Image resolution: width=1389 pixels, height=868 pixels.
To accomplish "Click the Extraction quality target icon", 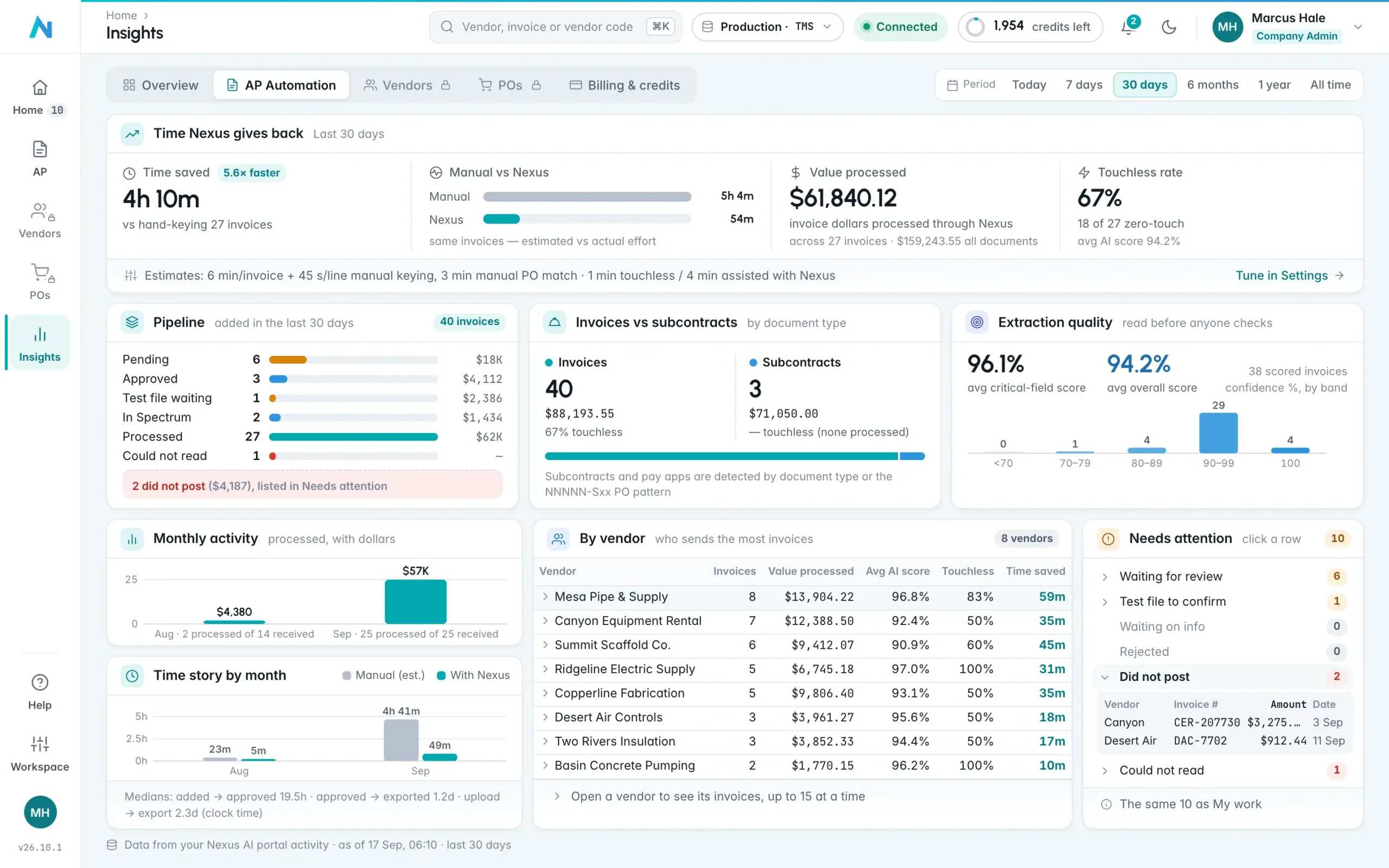I will [x=977, y=323].
